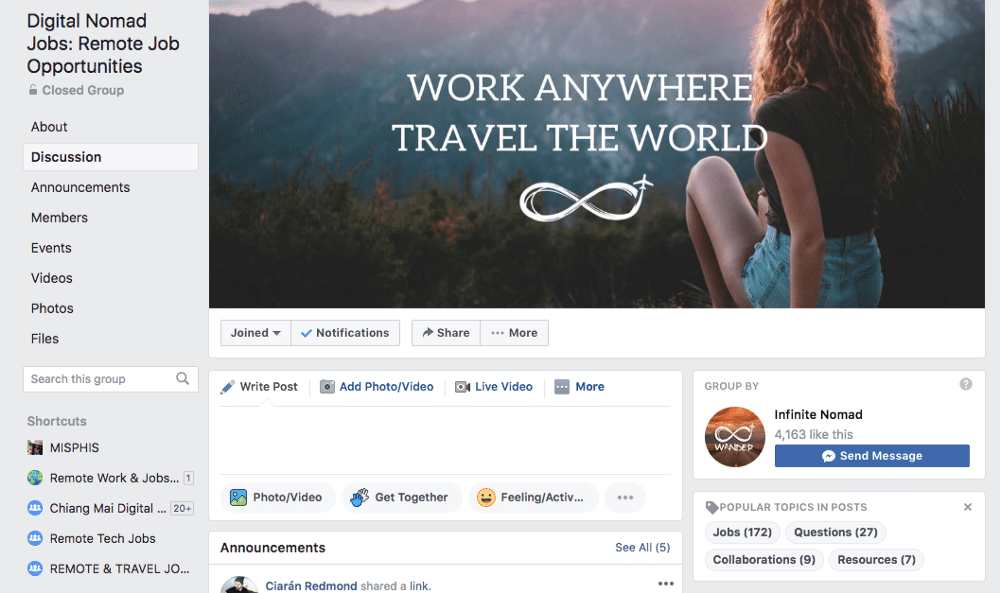Send Message to Infinite Nomad
The image size is (1000, 593).
(x=872, y=456)
